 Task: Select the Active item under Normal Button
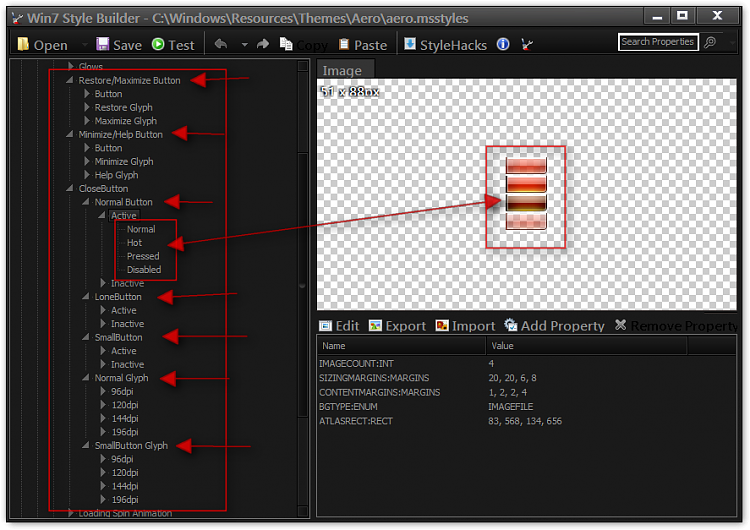124,216
